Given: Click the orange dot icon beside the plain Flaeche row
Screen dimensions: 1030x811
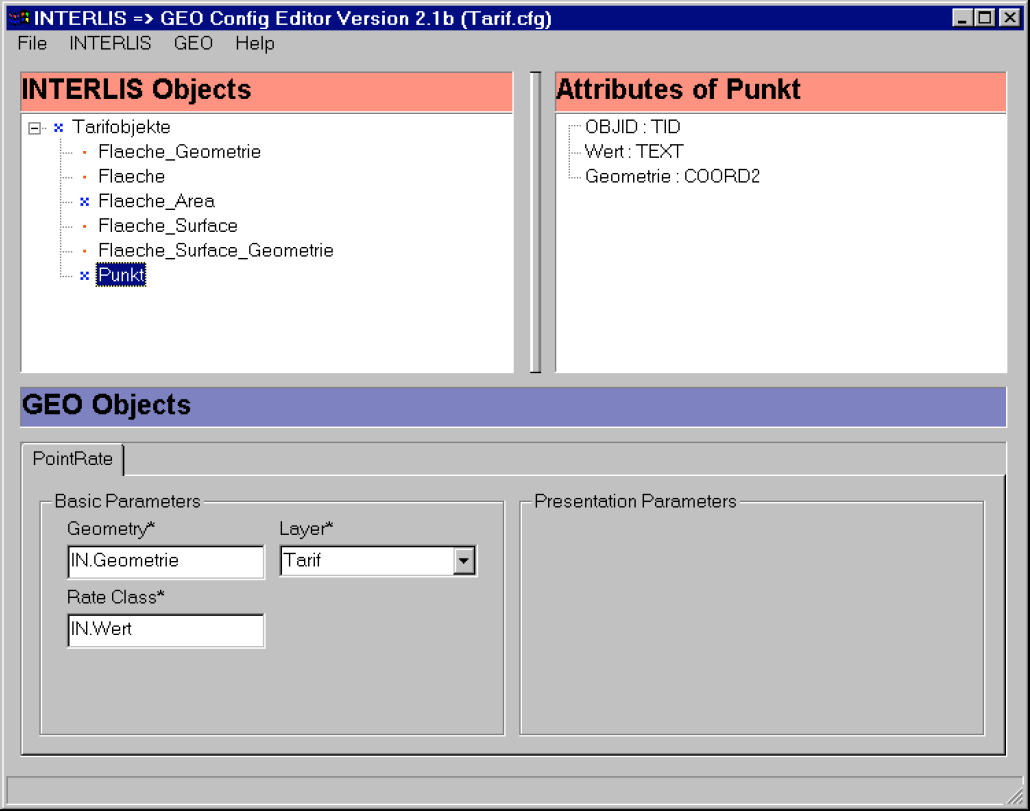Looking at the screenshot, I should point(84,177).
